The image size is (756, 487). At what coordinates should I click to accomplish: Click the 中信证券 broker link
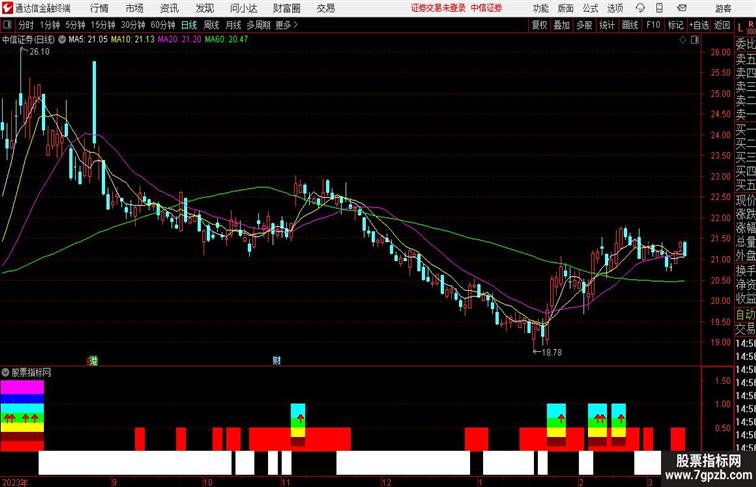pyautogui.click(x=486, y=8)
